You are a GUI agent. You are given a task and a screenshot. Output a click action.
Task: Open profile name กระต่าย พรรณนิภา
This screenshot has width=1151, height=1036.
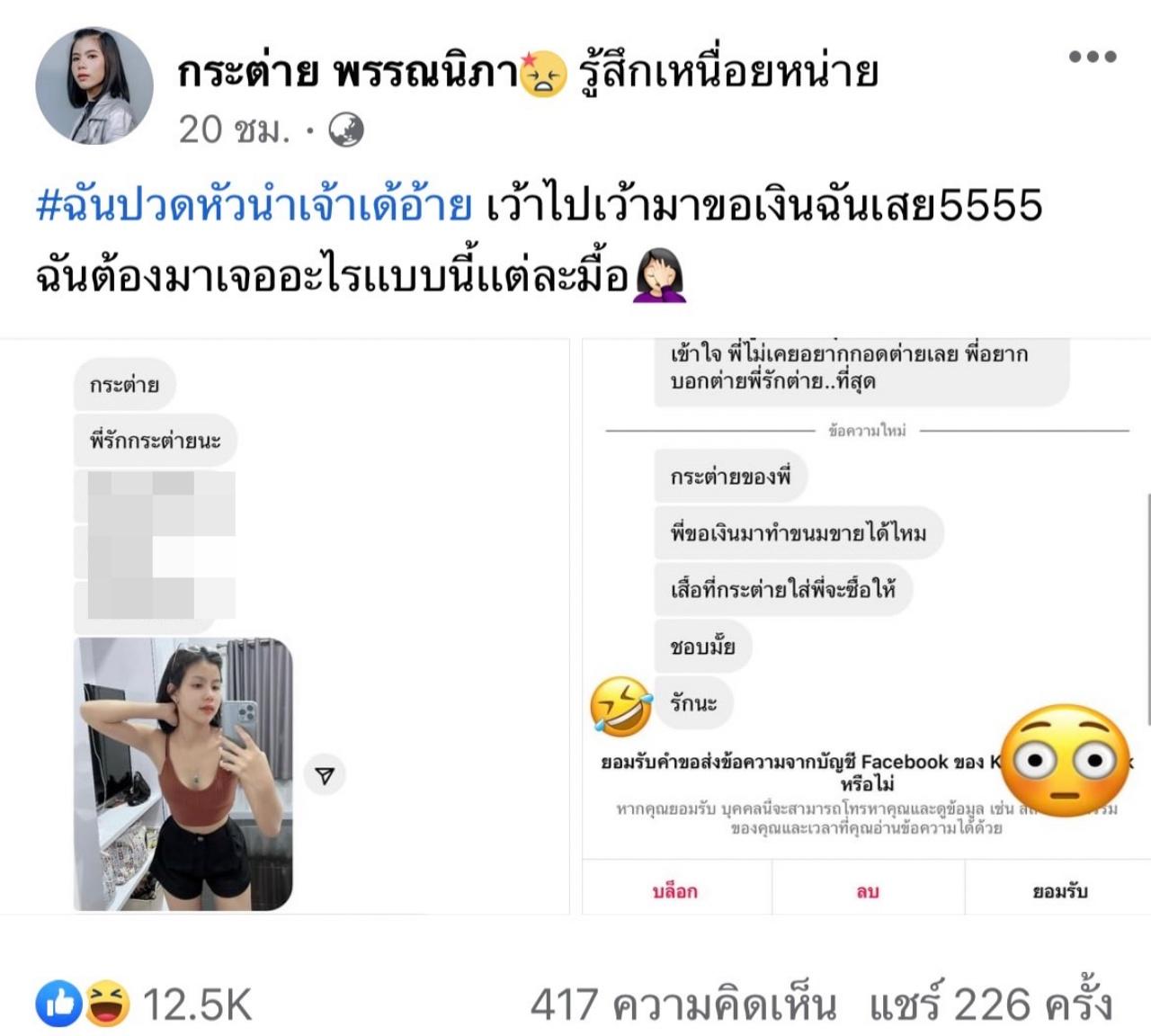pyautogui.click(x=347, y=72)
